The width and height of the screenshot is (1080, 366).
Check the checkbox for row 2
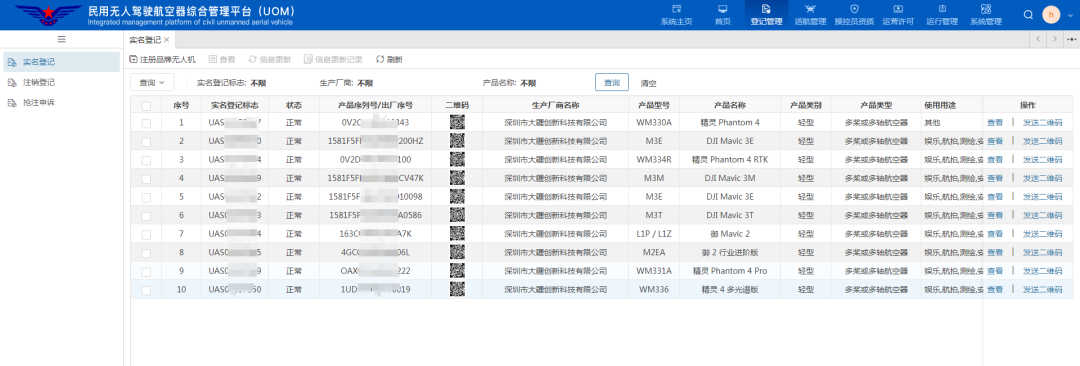coord(146,141)
